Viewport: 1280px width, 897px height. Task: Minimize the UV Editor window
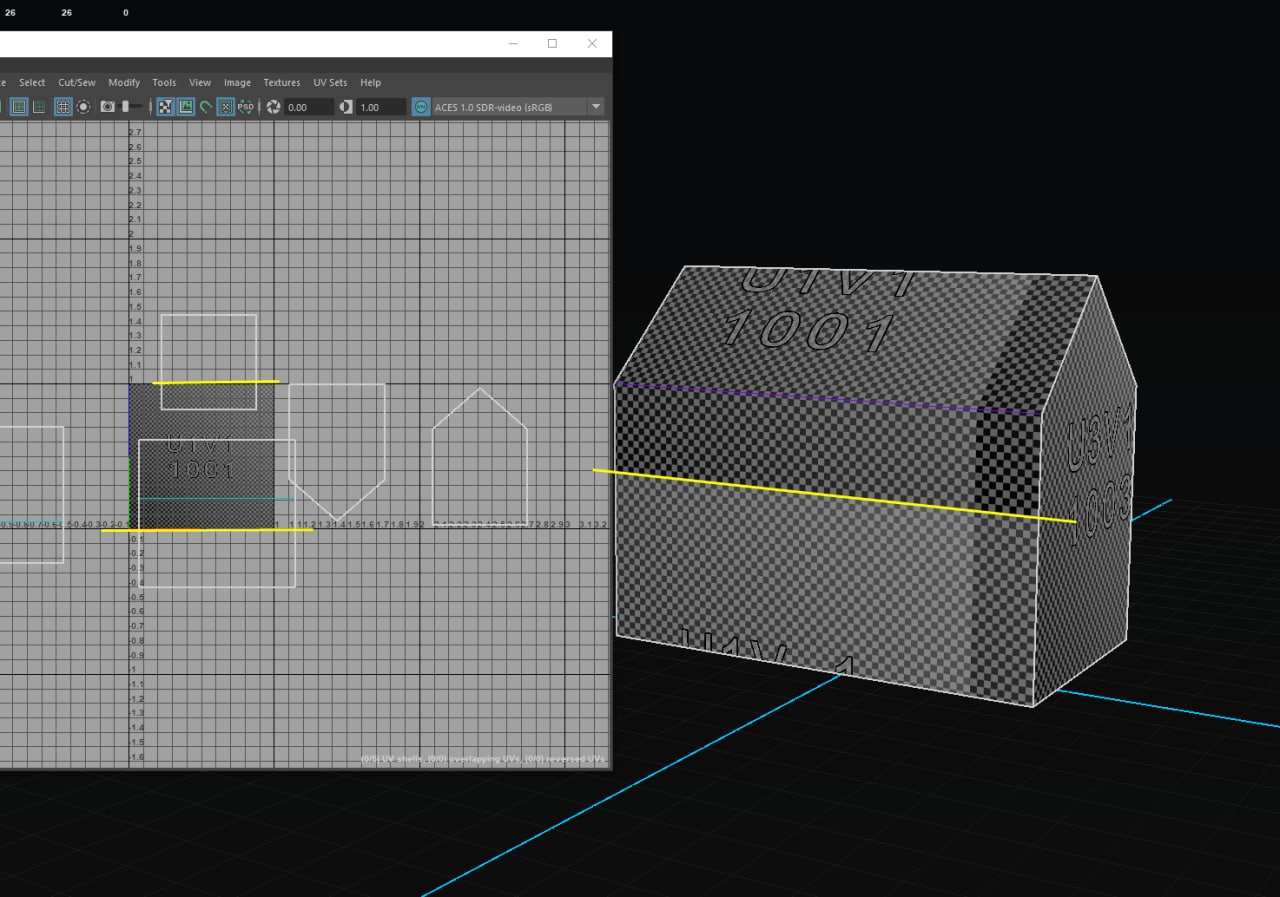coord(513,44)
